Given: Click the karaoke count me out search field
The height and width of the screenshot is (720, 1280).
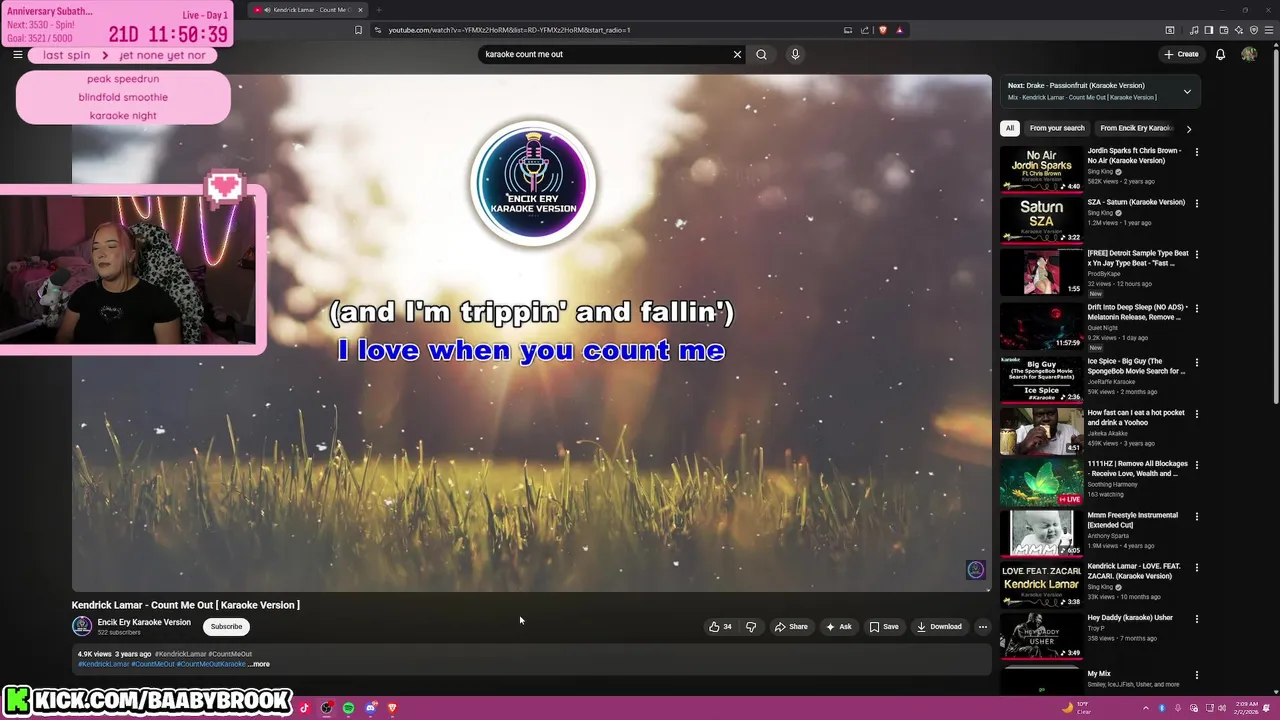Looking at the screenshot, I should (x=605, y=54).
